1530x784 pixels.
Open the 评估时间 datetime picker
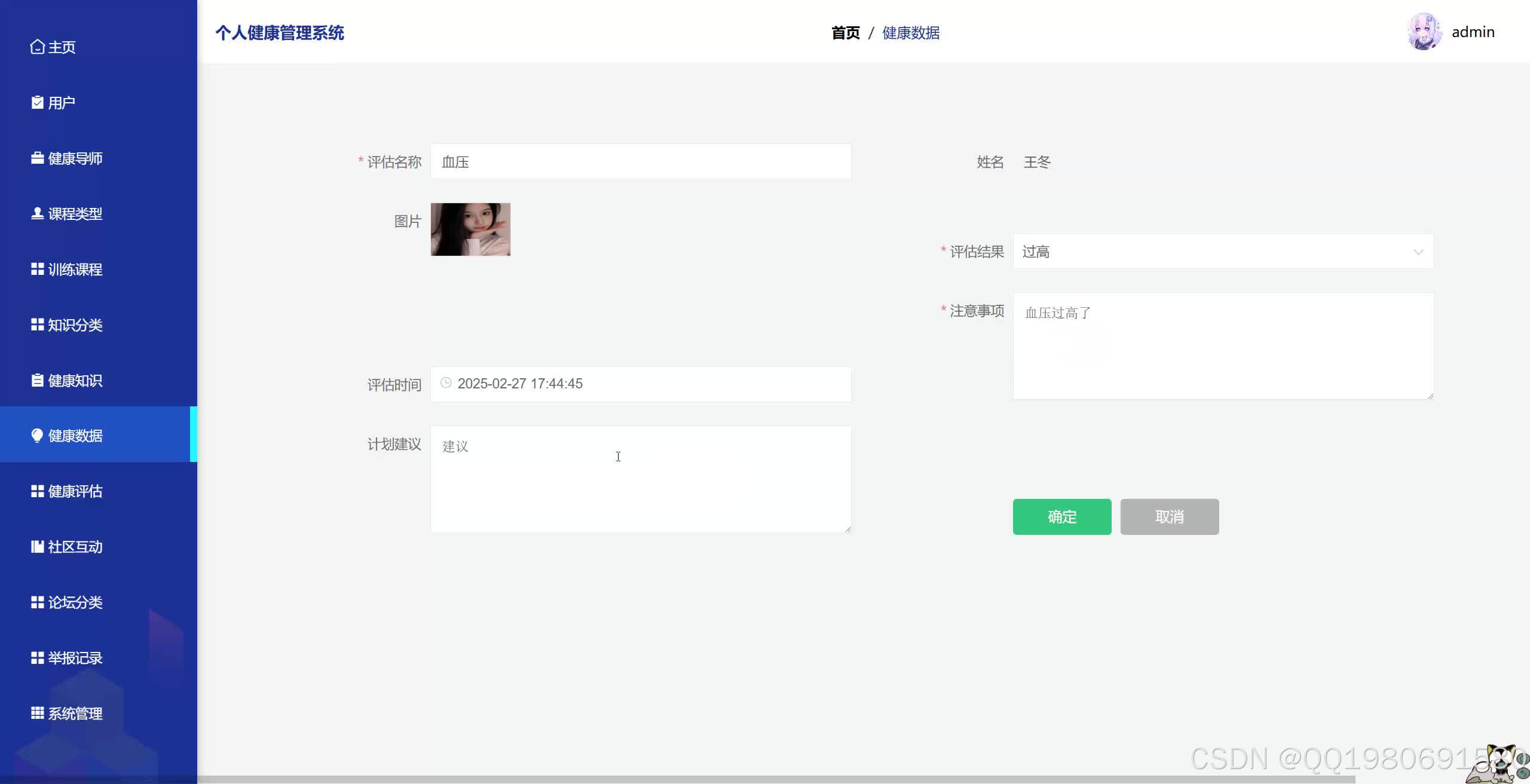click(640, 384)
